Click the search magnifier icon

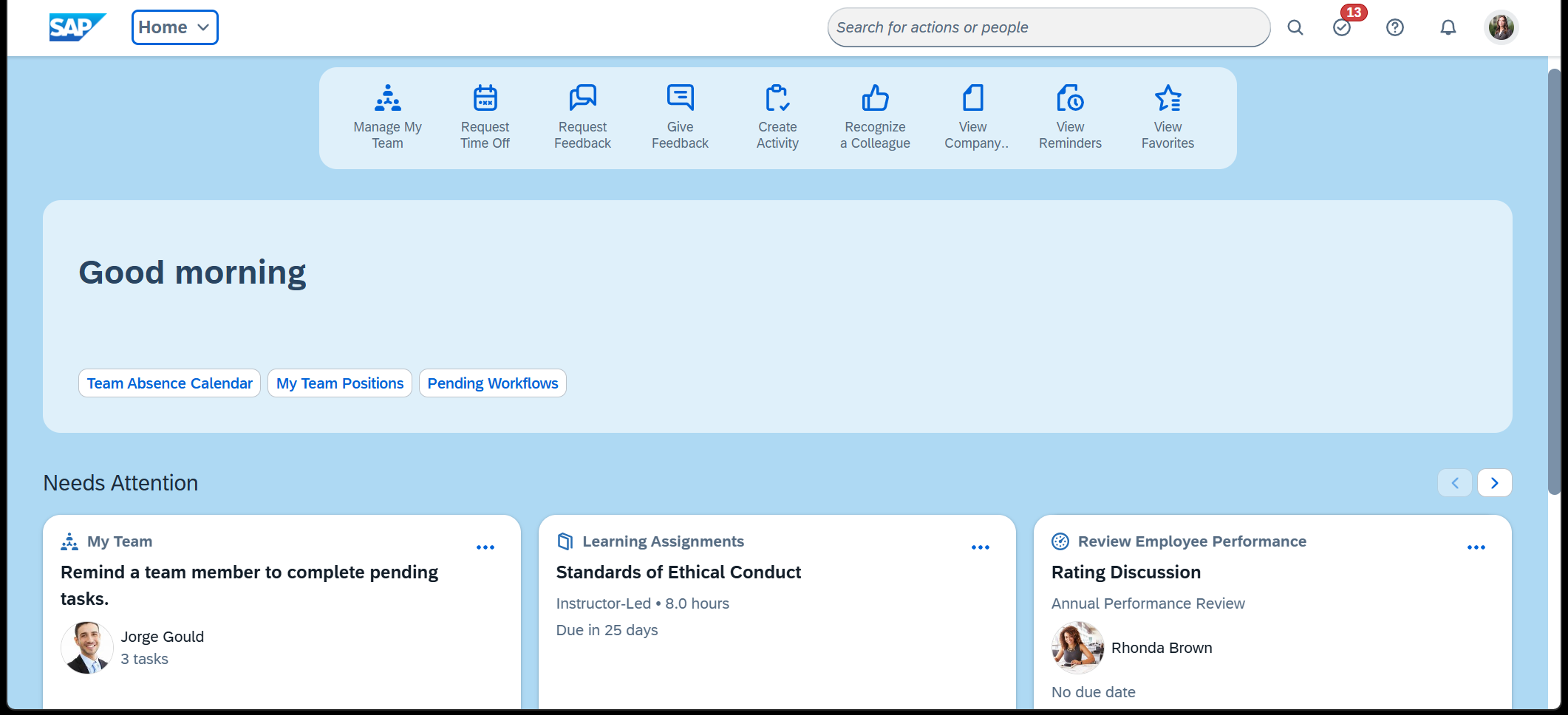pos(1295,27)
